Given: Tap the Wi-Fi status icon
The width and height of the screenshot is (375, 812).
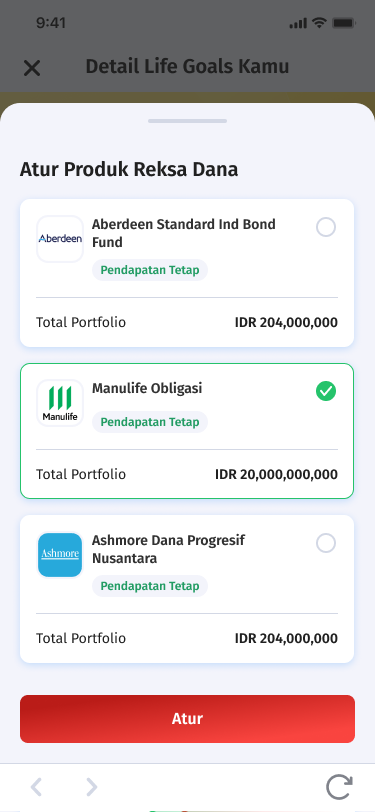Looking at the screenshot, I should click(x=320, y=23).
